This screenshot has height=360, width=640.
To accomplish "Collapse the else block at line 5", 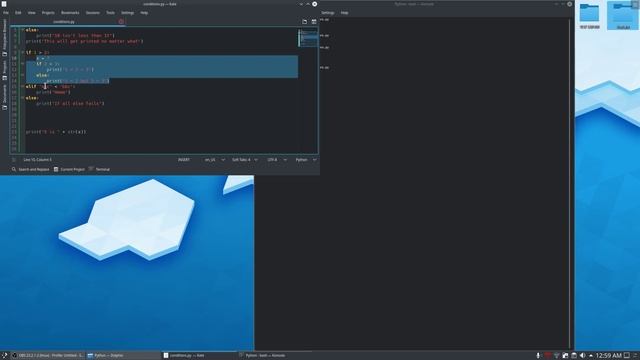I will coord(22,30).
